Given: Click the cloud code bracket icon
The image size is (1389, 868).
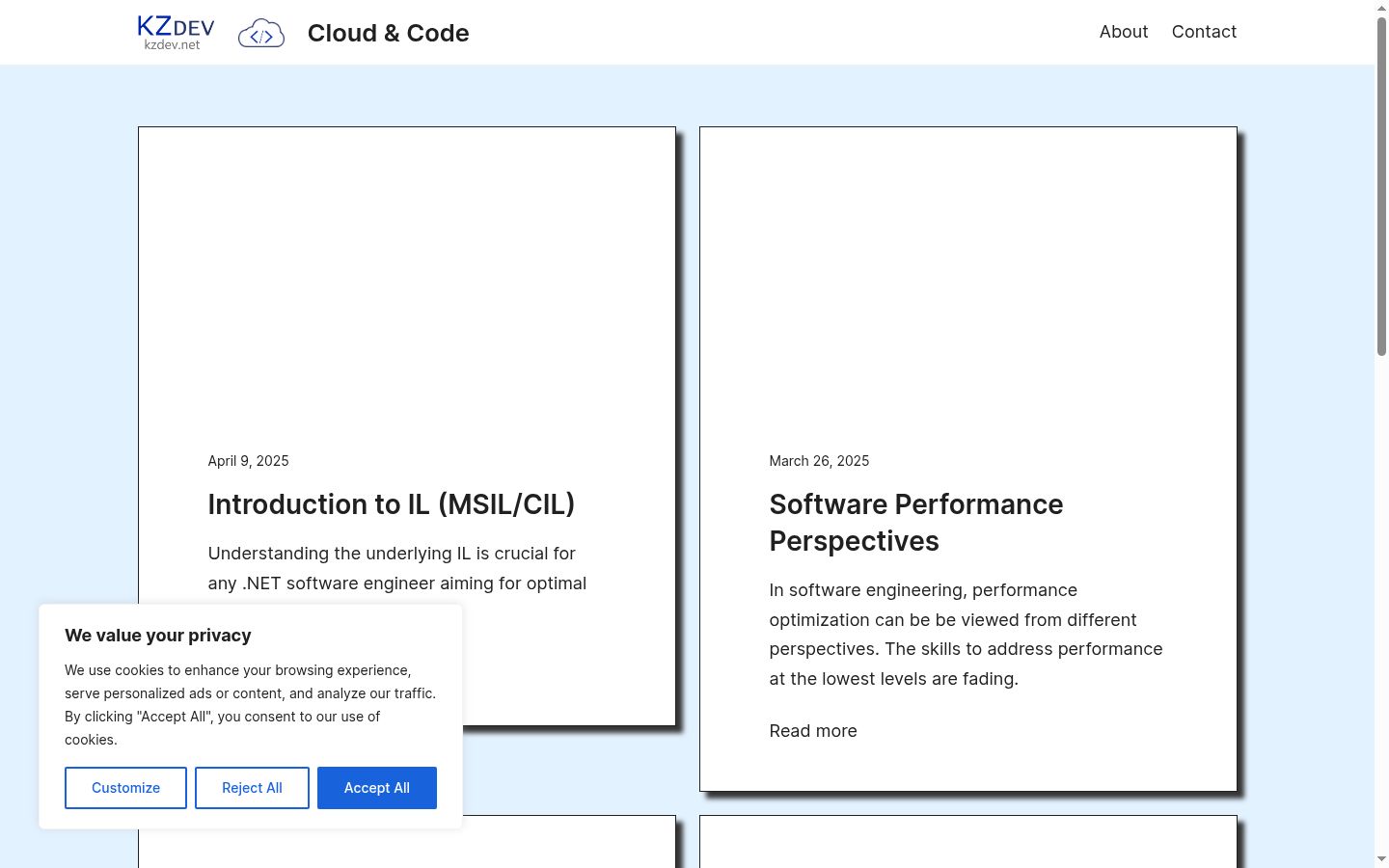Looking at the screenshot, I should 261,34.
